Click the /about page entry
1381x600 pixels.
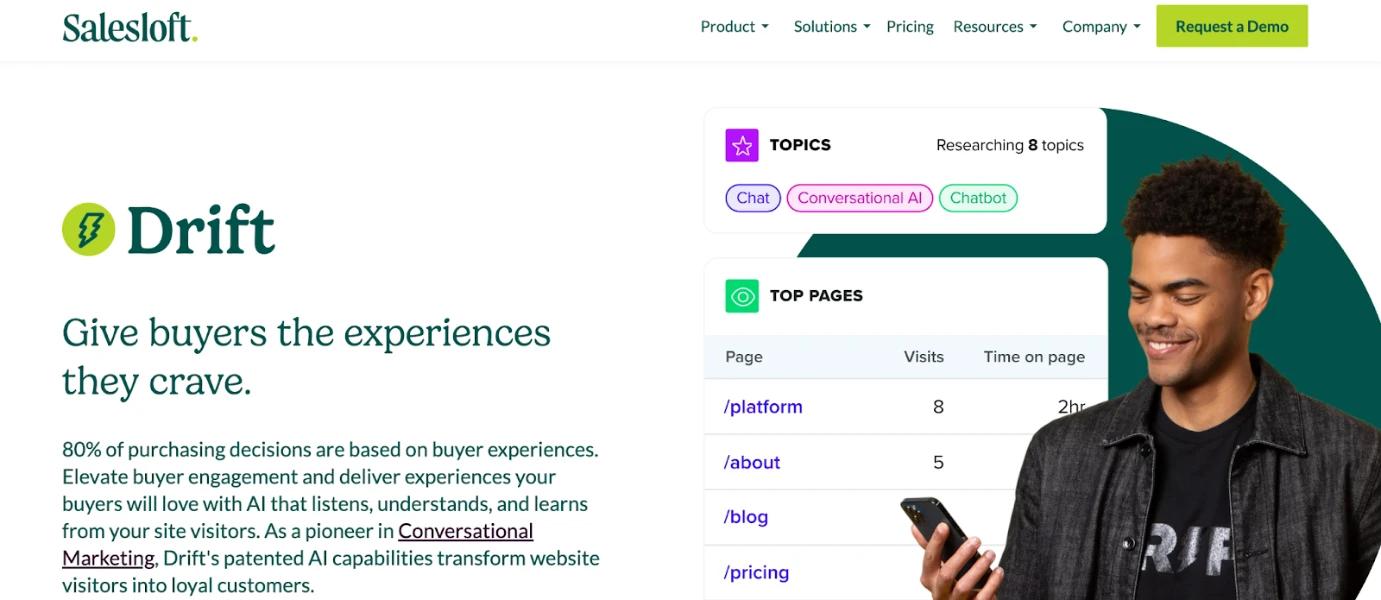[752, 463]
